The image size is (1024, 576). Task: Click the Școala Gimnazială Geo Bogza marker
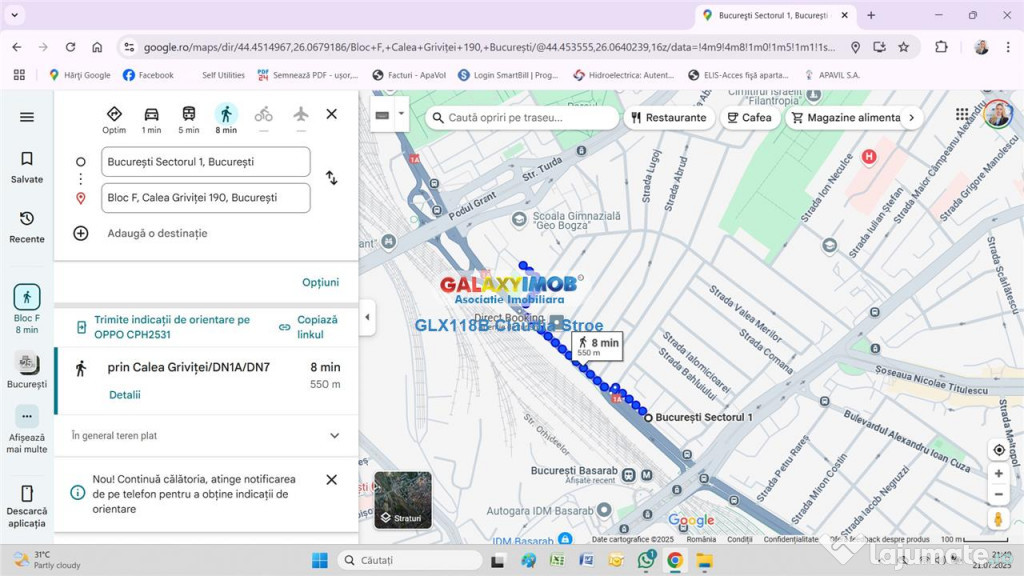click(519, 219)
